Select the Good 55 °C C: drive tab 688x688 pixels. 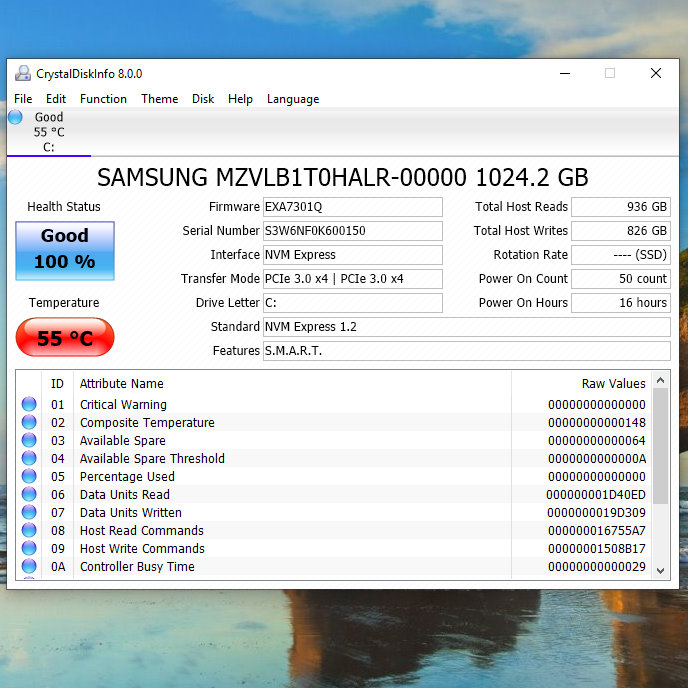tap(49, 132)
